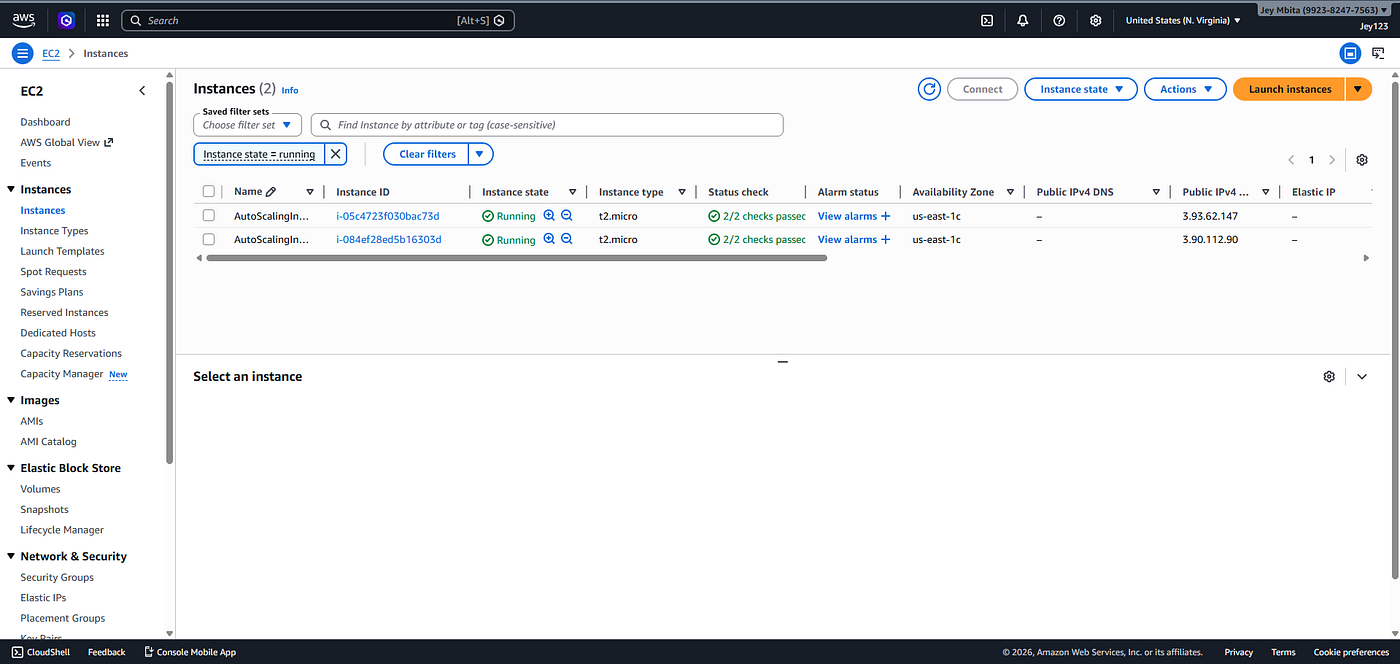
Task: Go to next page arrow
Action: pyautogui.click(x=1332, y=160)
